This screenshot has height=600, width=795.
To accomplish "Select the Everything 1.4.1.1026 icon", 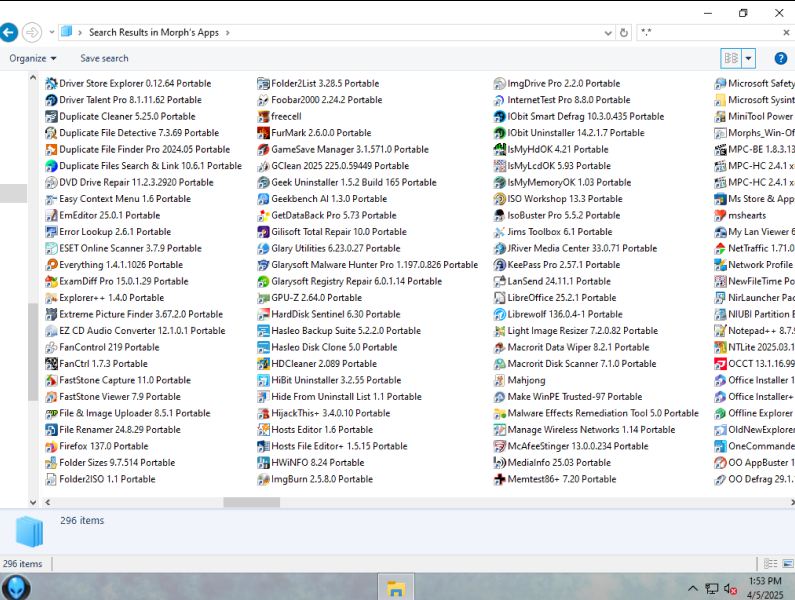I will 51,265.
